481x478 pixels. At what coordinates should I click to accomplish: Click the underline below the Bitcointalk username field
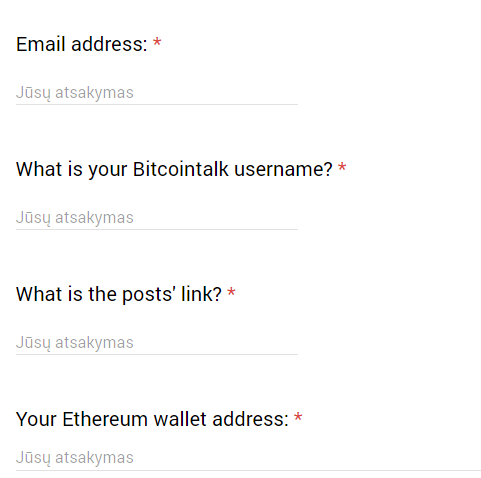tap(157, 229)
